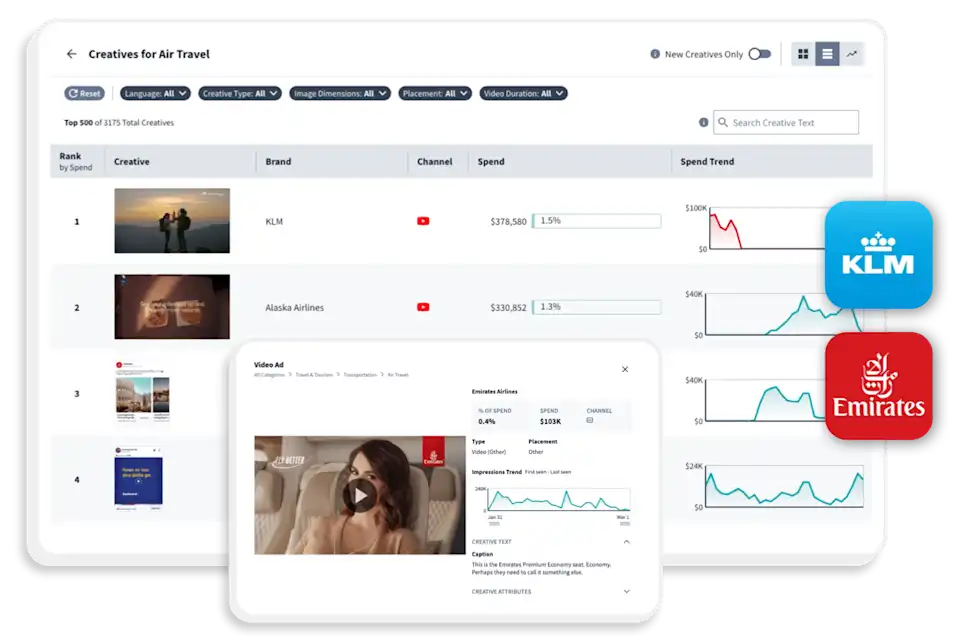The height and width of the screenshot is (641, 960).
Task: Click the Search Creative Text field
Action: [785, 121]
